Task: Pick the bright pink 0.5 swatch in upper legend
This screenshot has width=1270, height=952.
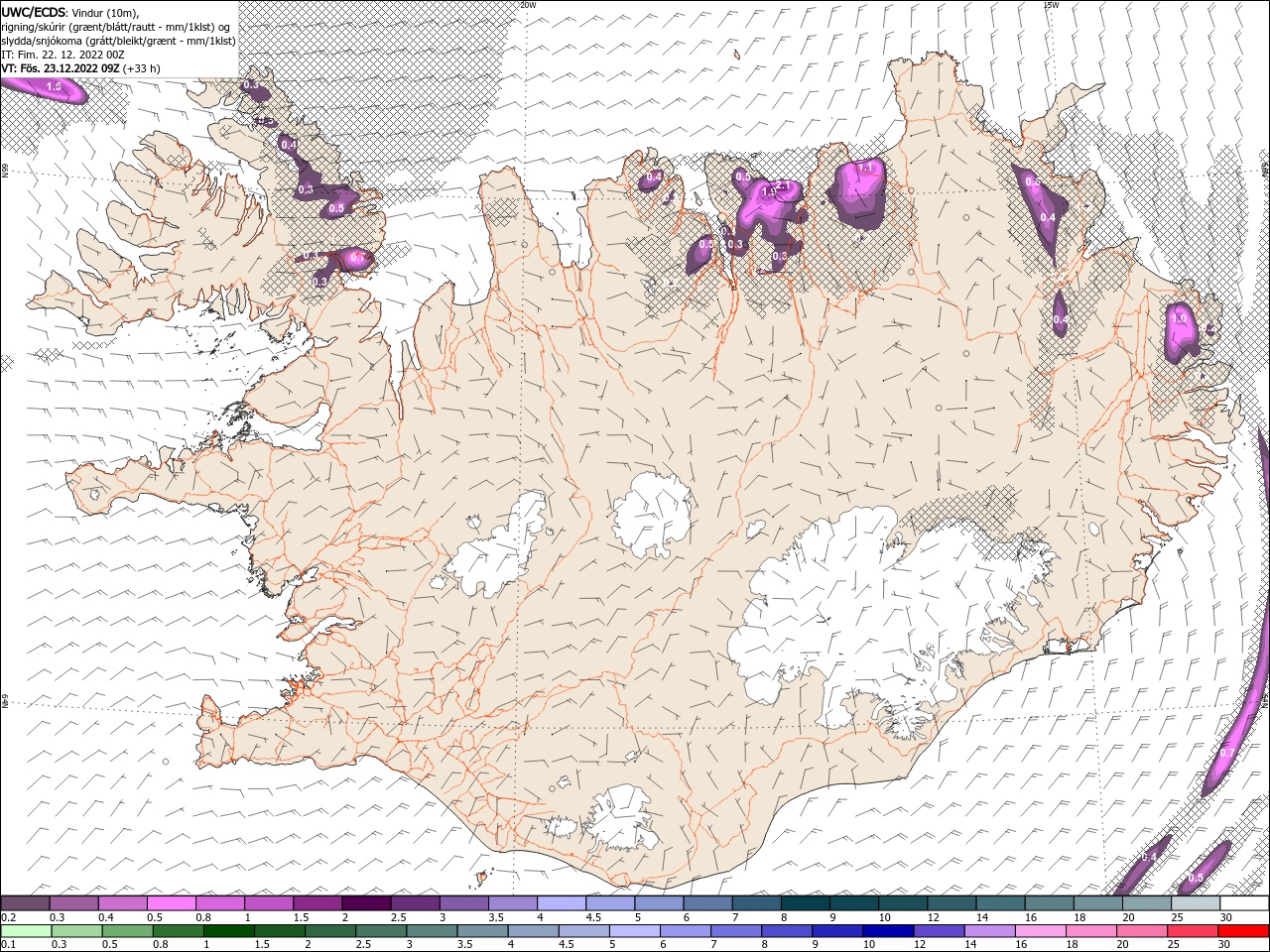Action: pos(171,903)
